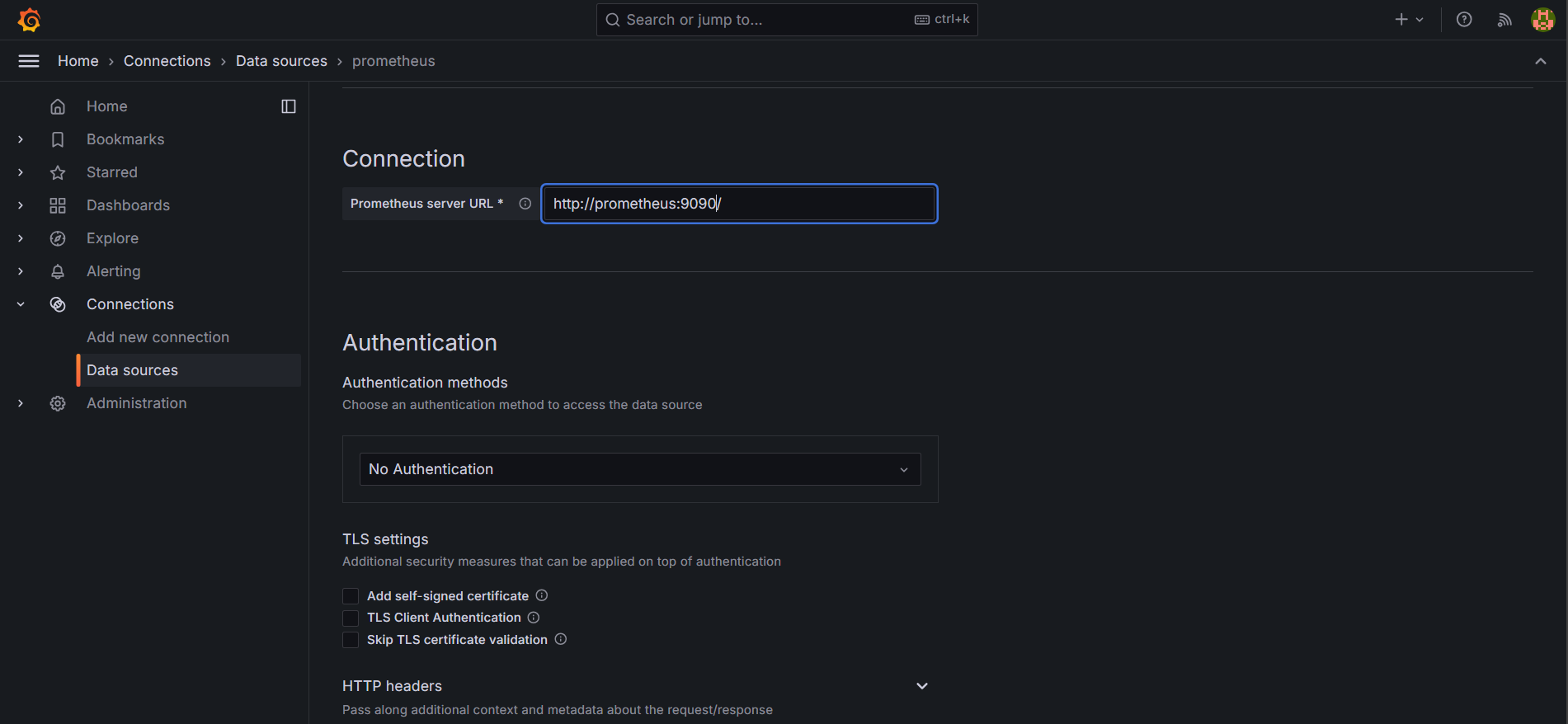Click the Home house icon in sidebar
Screen dimensions: 1568x724
point(58,106)
